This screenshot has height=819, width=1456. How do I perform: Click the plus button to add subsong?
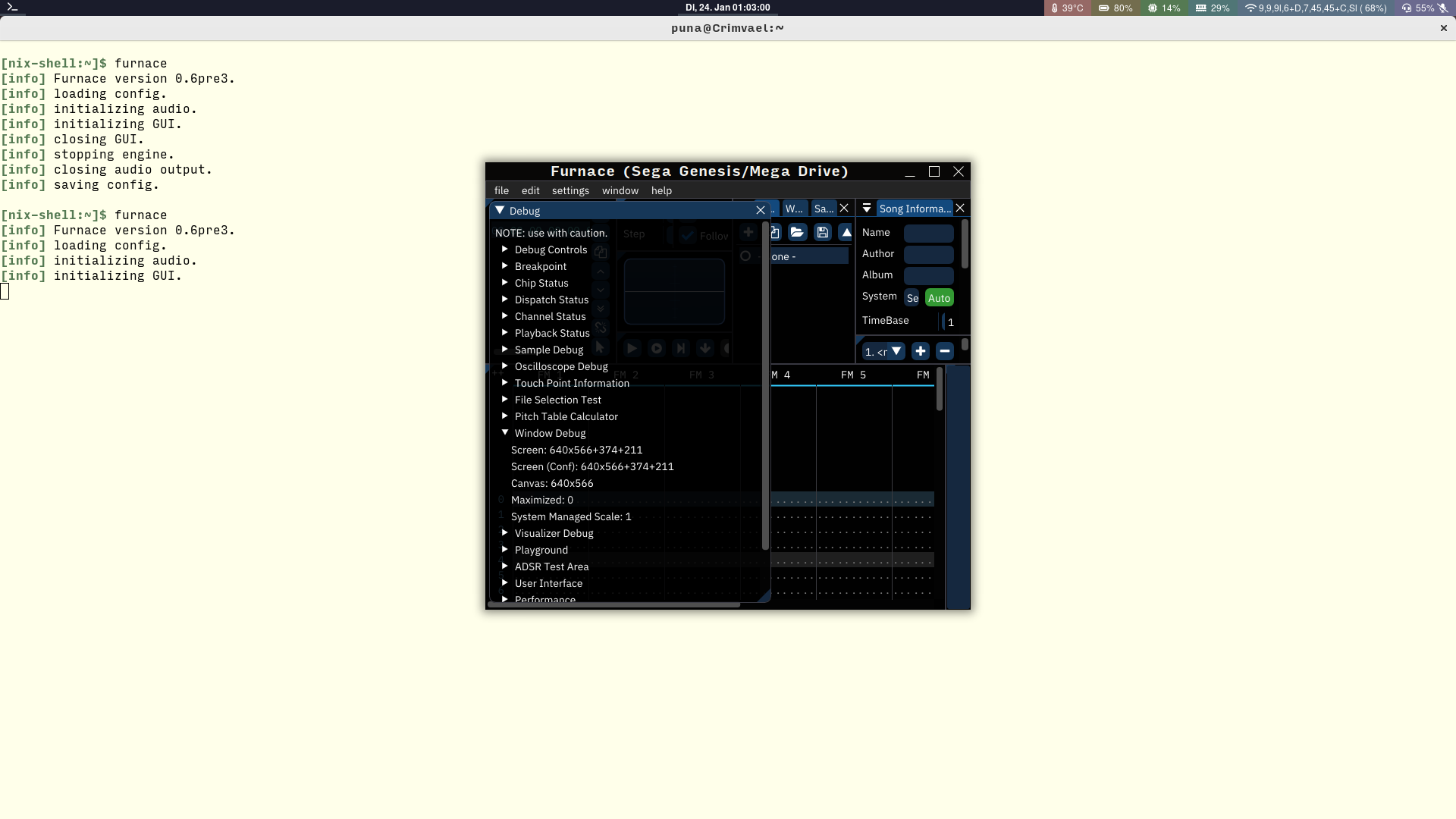tap(920, 351)
